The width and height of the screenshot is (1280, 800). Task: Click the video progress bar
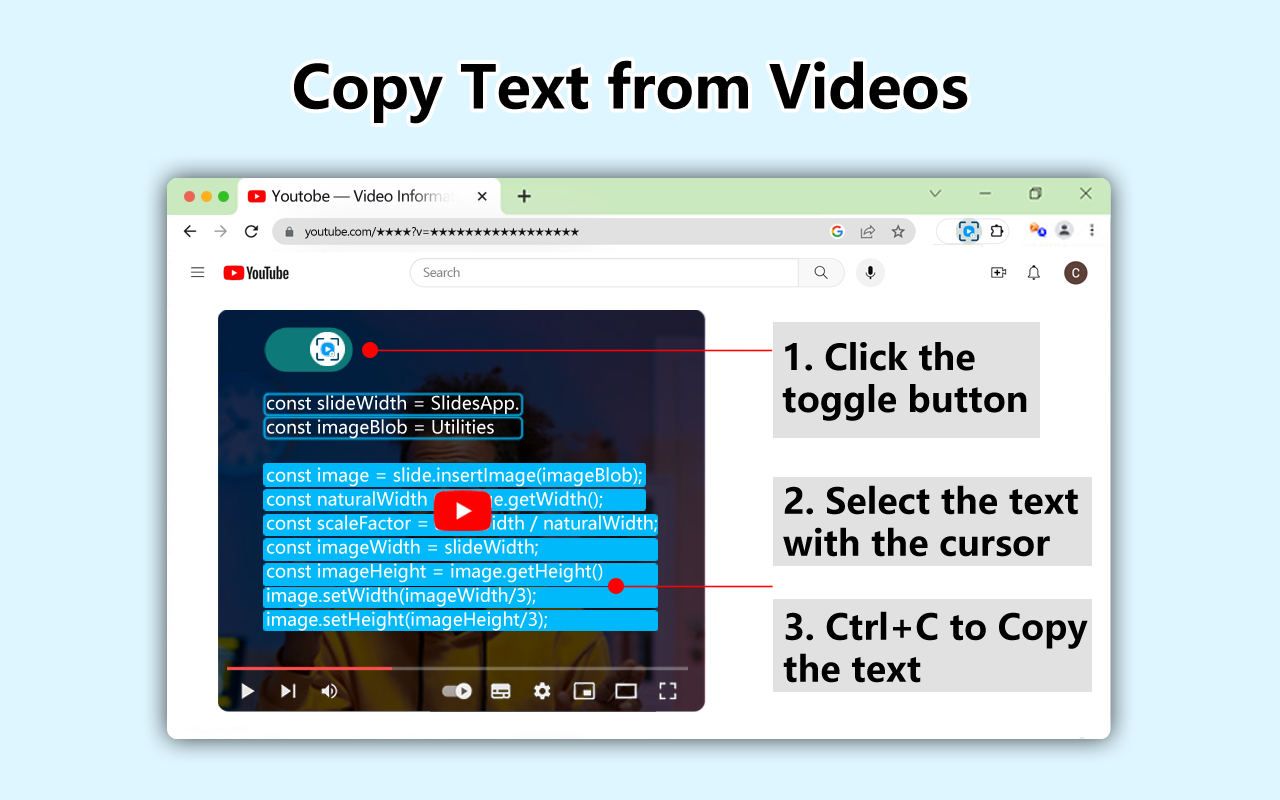tap(457, 667)
